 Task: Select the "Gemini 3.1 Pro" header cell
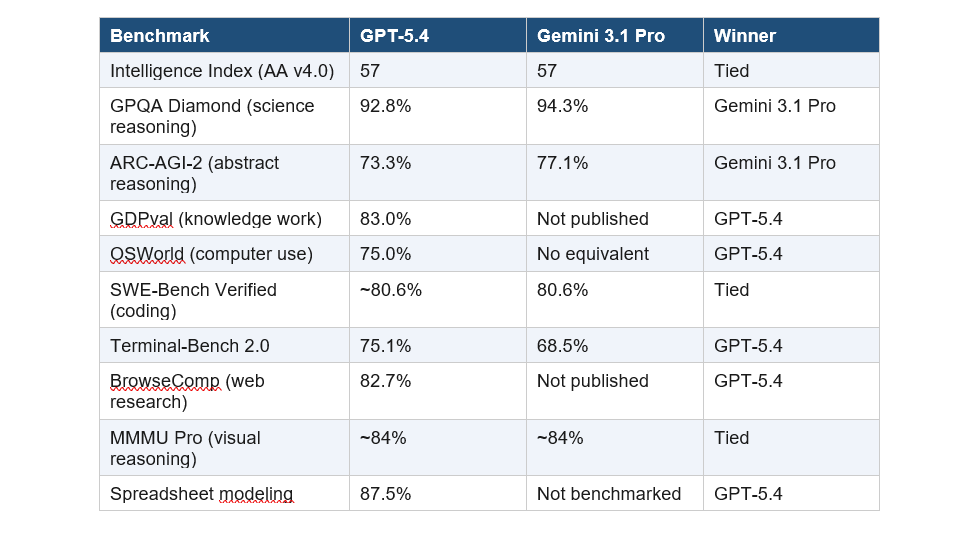[601, 36]
